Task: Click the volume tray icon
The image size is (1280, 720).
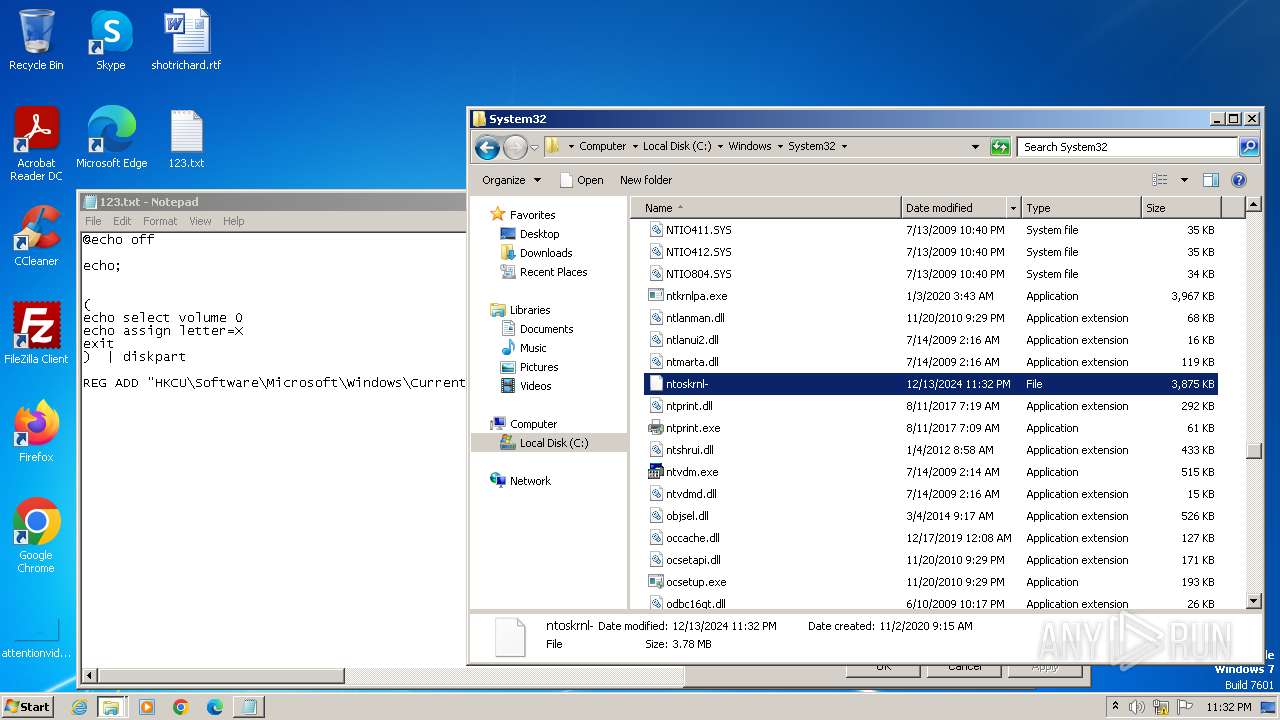Action: point(1137,707)
